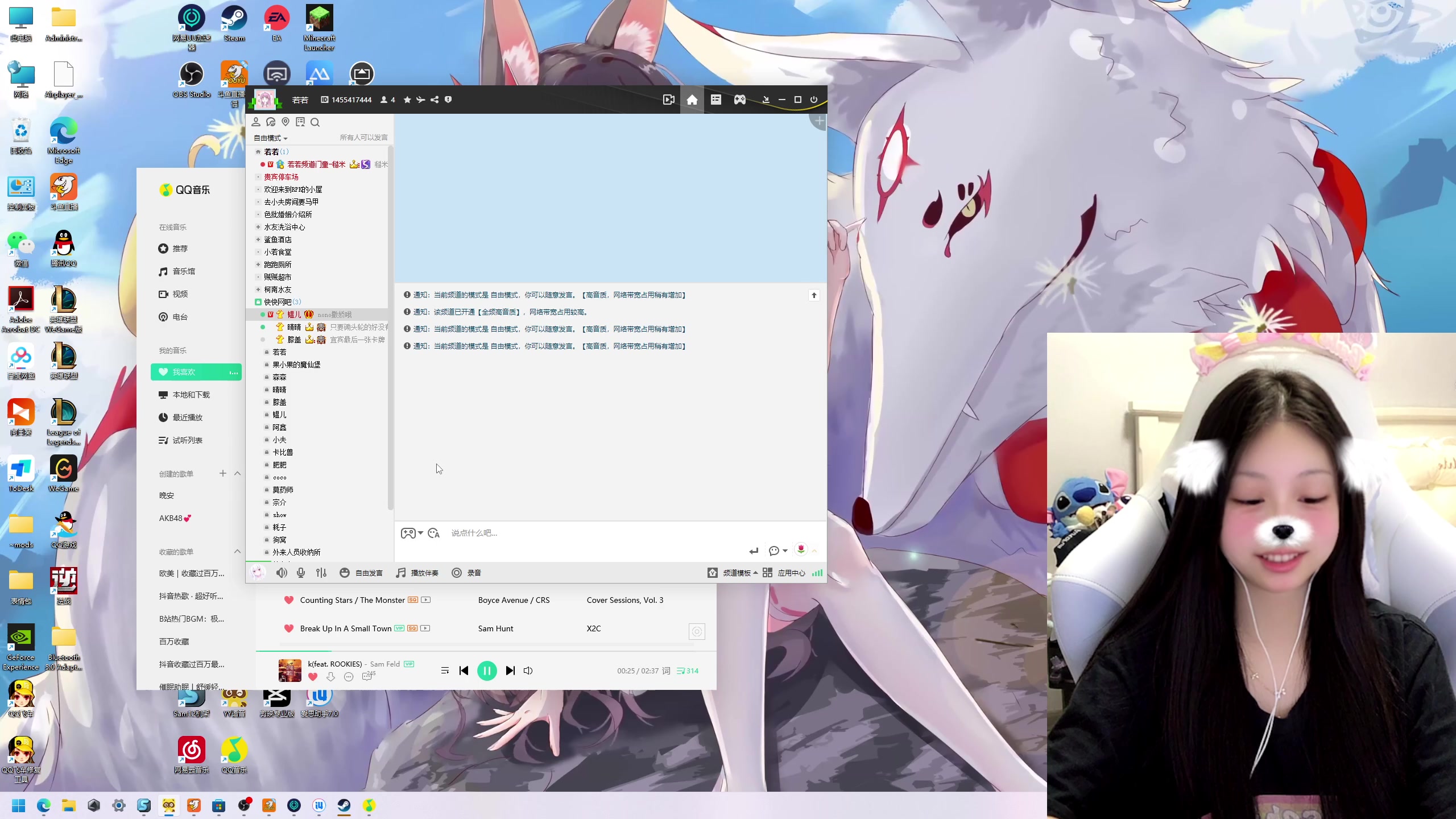
Task: Toggle the lyrics 词 button
Action: pos(666,671)
